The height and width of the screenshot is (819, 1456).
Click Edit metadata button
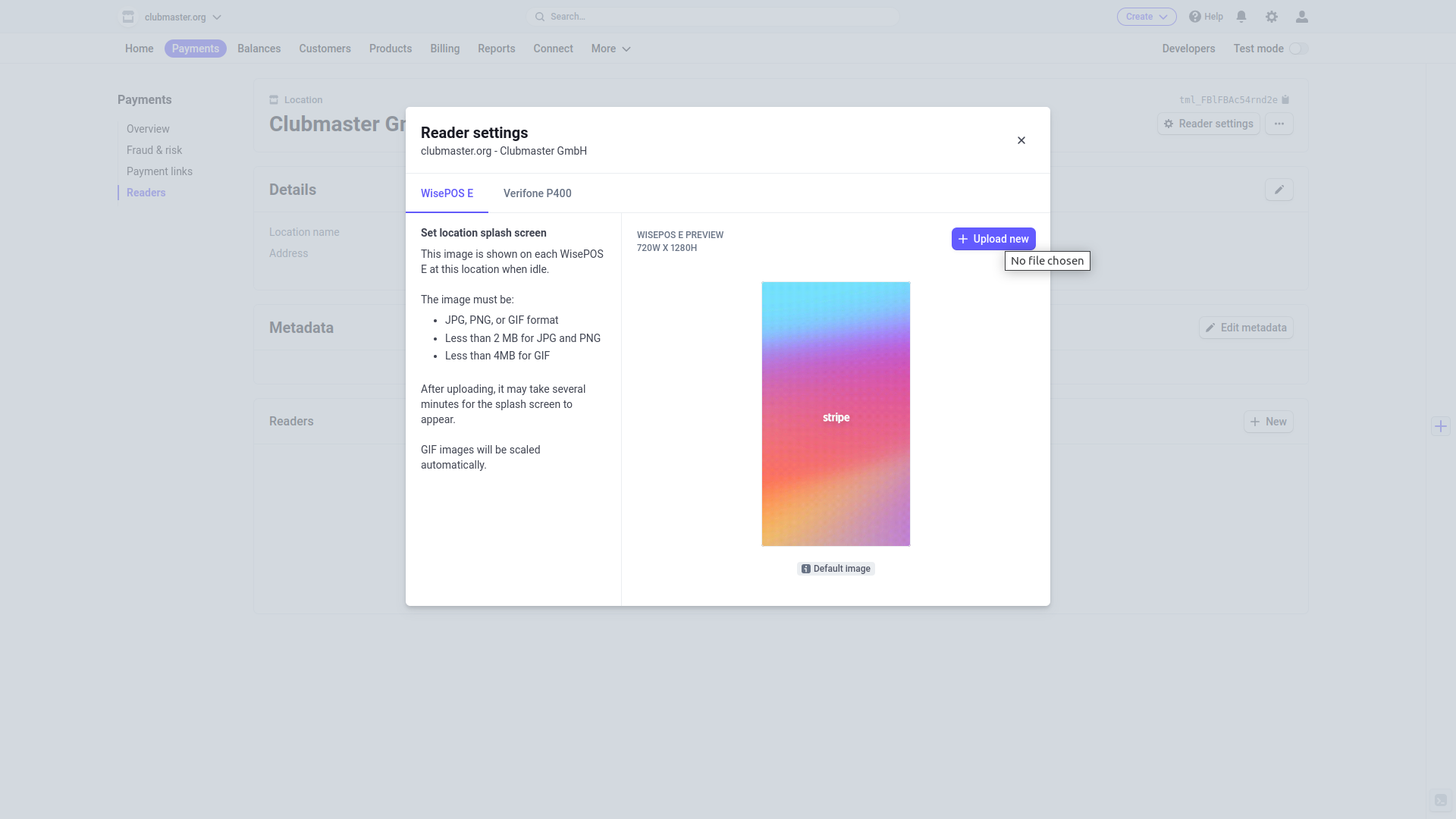(1246, 328)
